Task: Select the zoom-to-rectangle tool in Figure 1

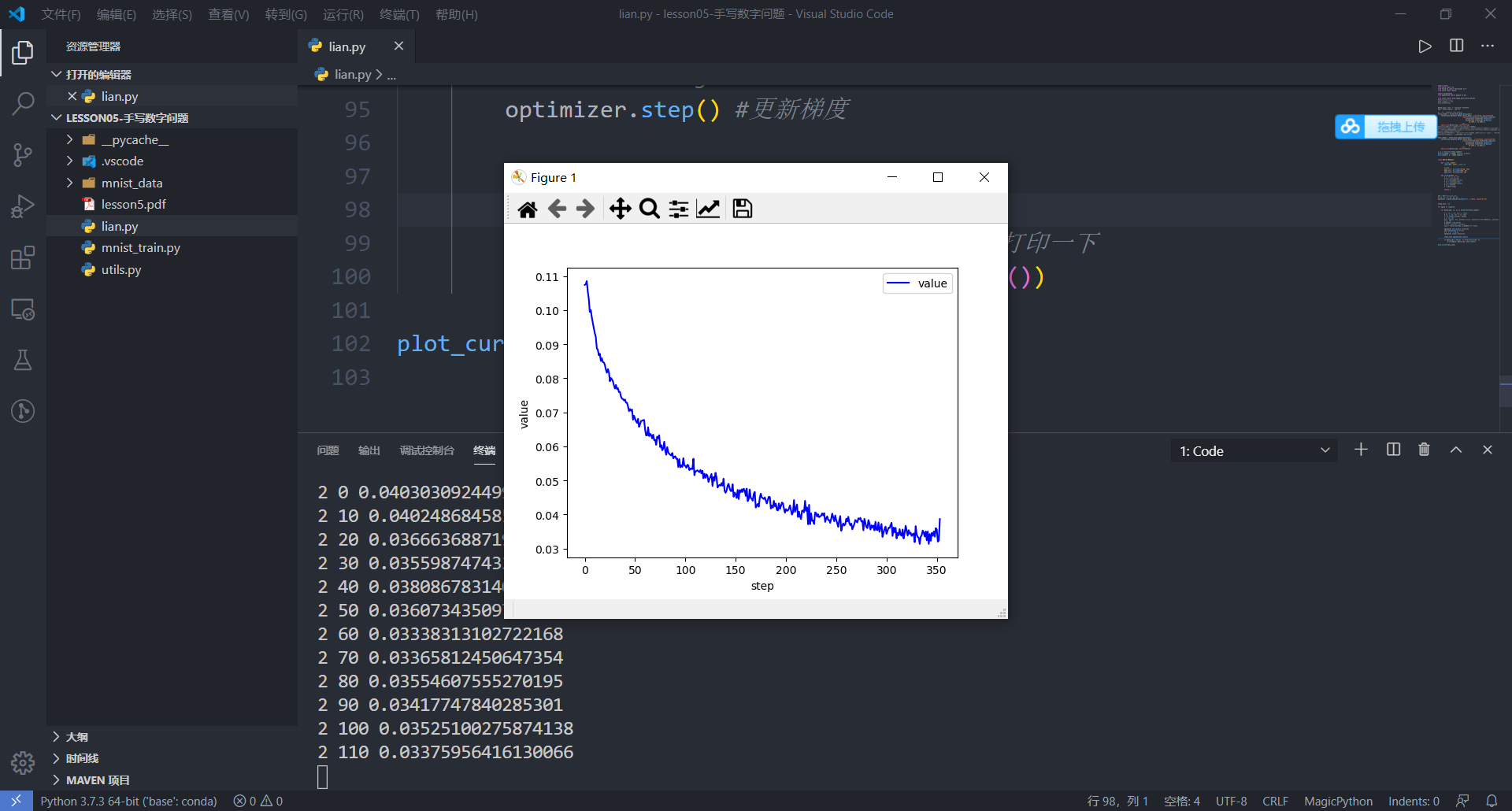Action: coord(649,208)
